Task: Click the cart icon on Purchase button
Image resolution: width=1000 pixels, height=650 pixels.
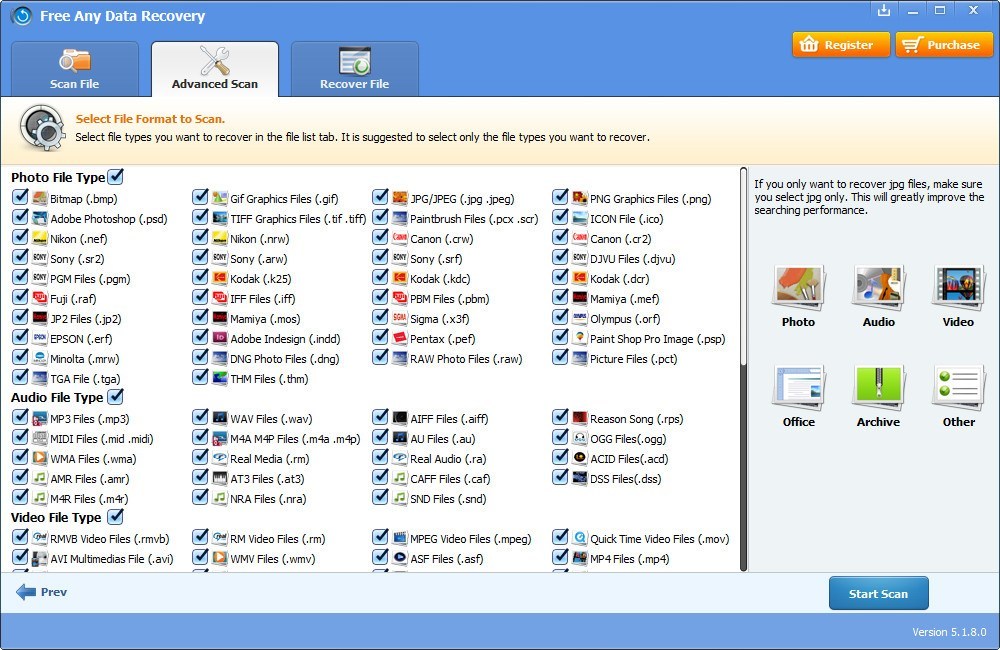Action: 914,44
